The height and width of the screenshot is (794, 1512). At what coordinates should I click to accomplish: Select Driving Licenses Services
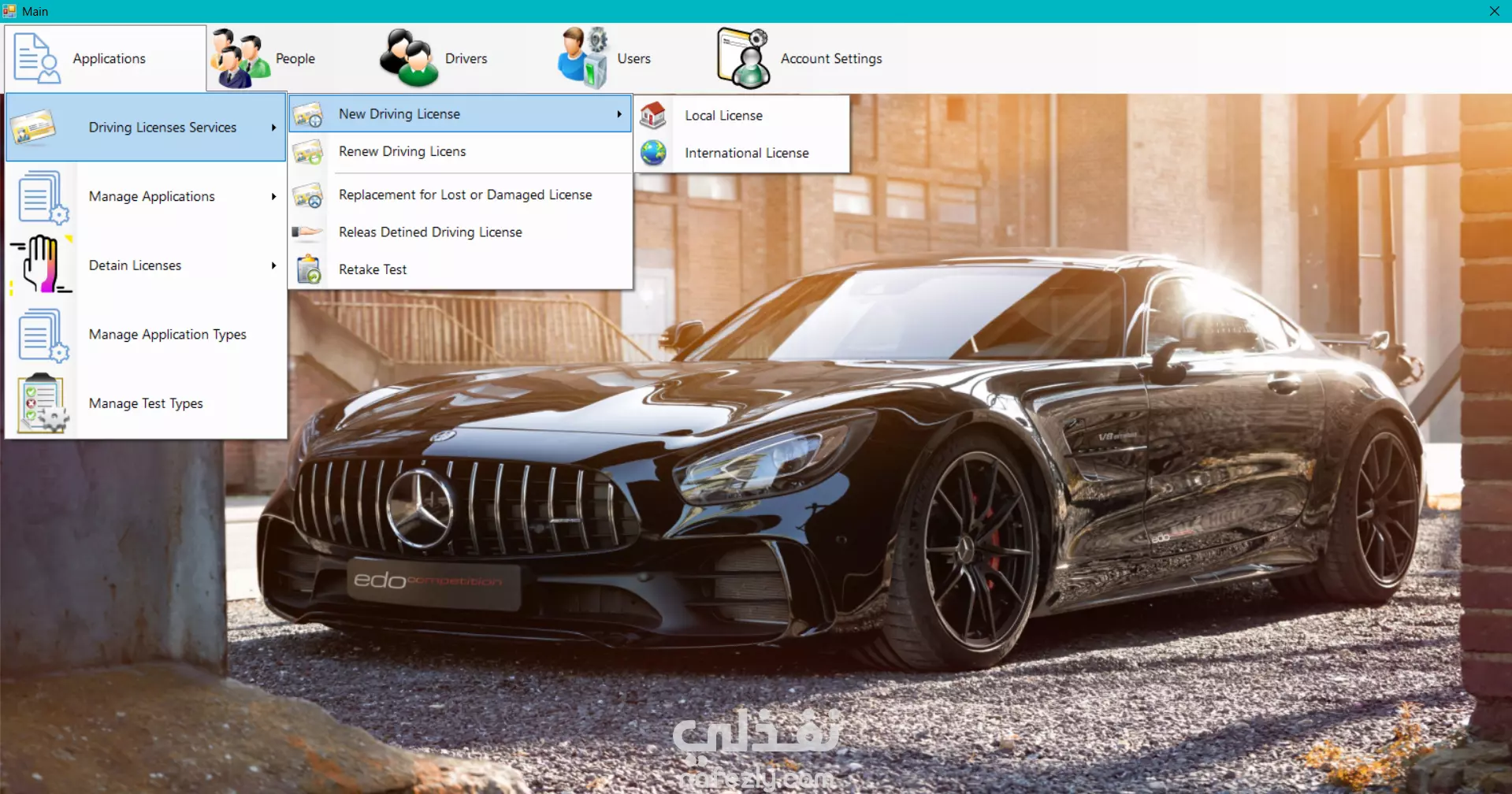coord(146,128)
